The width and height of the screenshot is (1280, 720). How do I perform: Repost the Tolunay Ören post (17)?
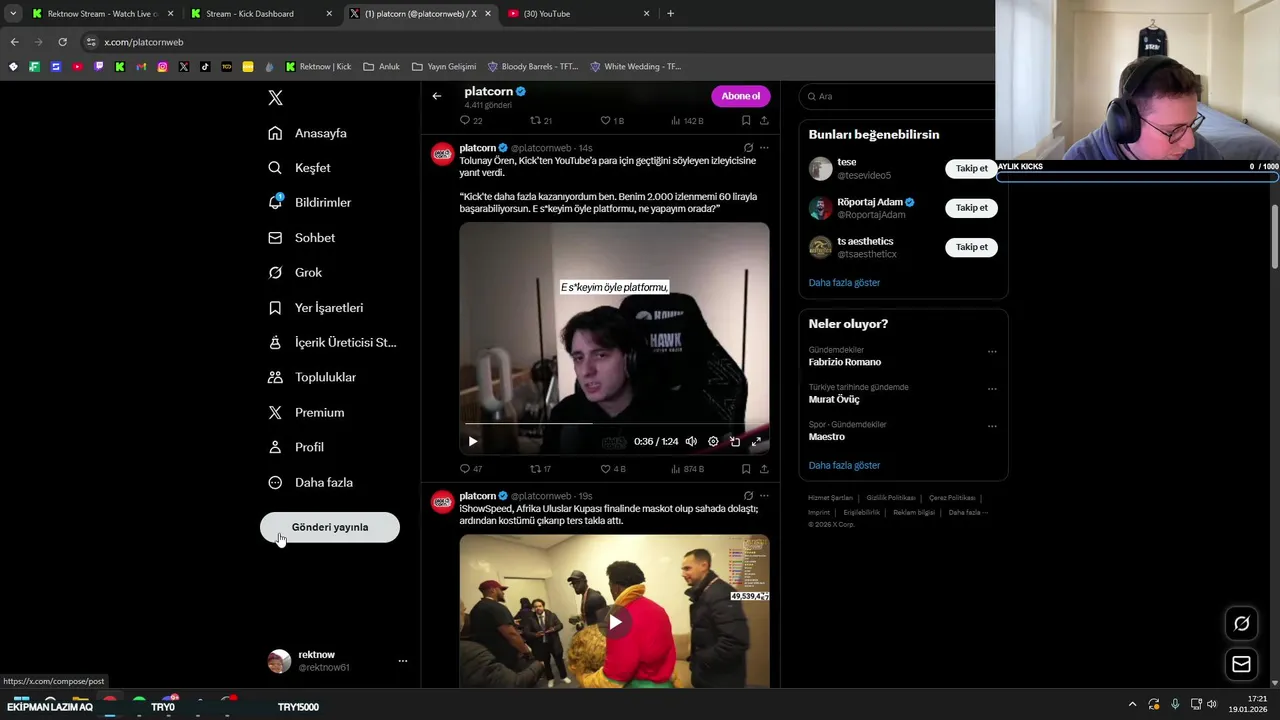tap(541, 468)
